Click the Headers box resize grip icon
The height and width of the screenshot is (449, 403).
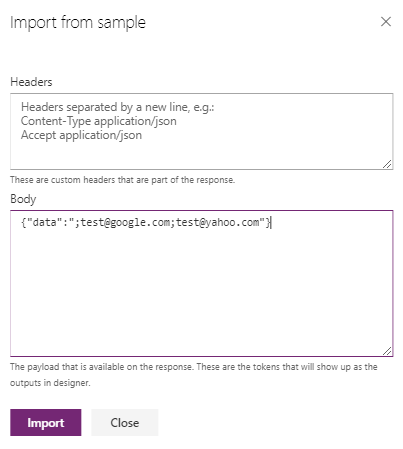pyautogui.click(x=387, y=164)
